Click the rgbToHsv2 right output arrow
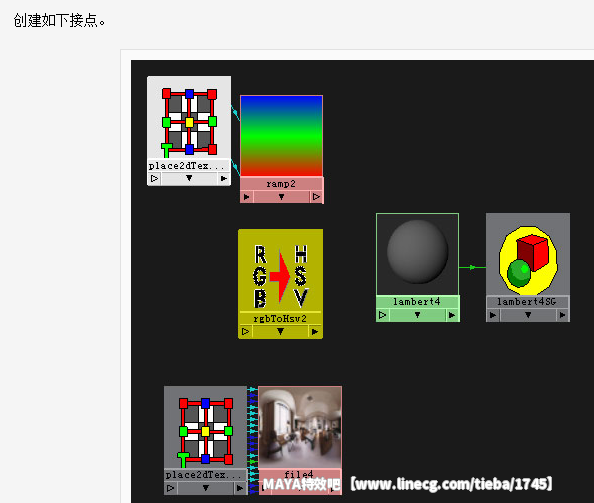This screenshot has height=503, width=594. [x=315, y=332]
